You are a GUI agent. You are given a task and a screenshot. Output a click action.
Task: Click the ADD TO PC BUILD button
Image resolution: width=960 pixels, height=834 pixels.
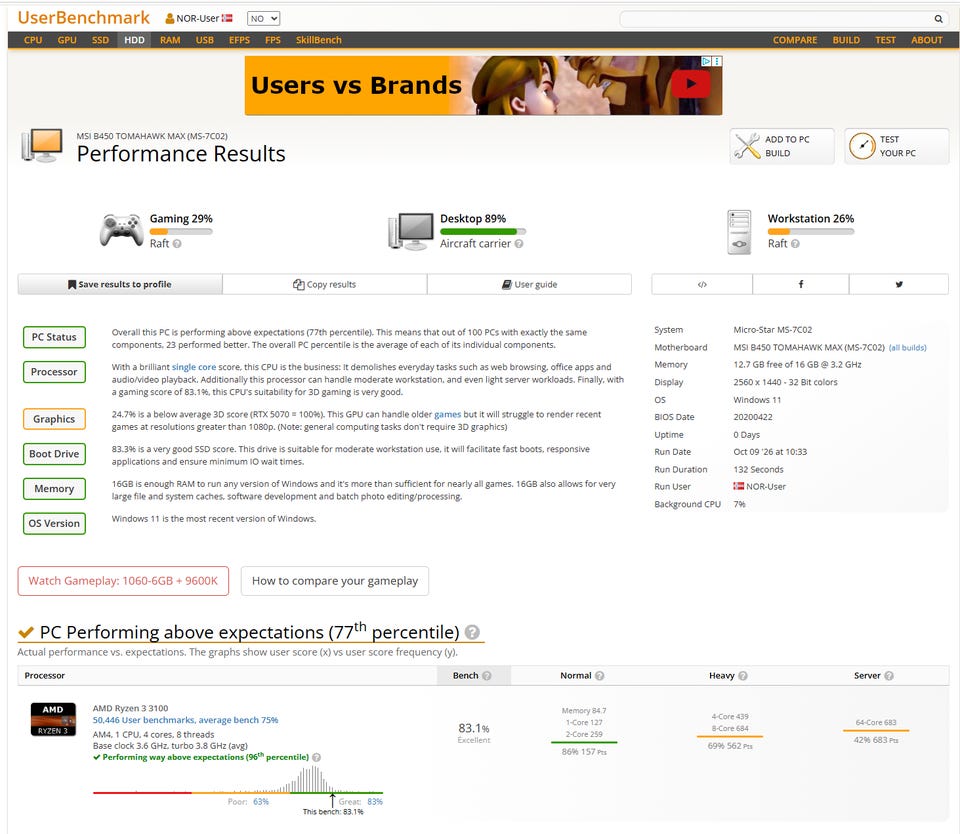pyautogui.click(x=782, y=146)
